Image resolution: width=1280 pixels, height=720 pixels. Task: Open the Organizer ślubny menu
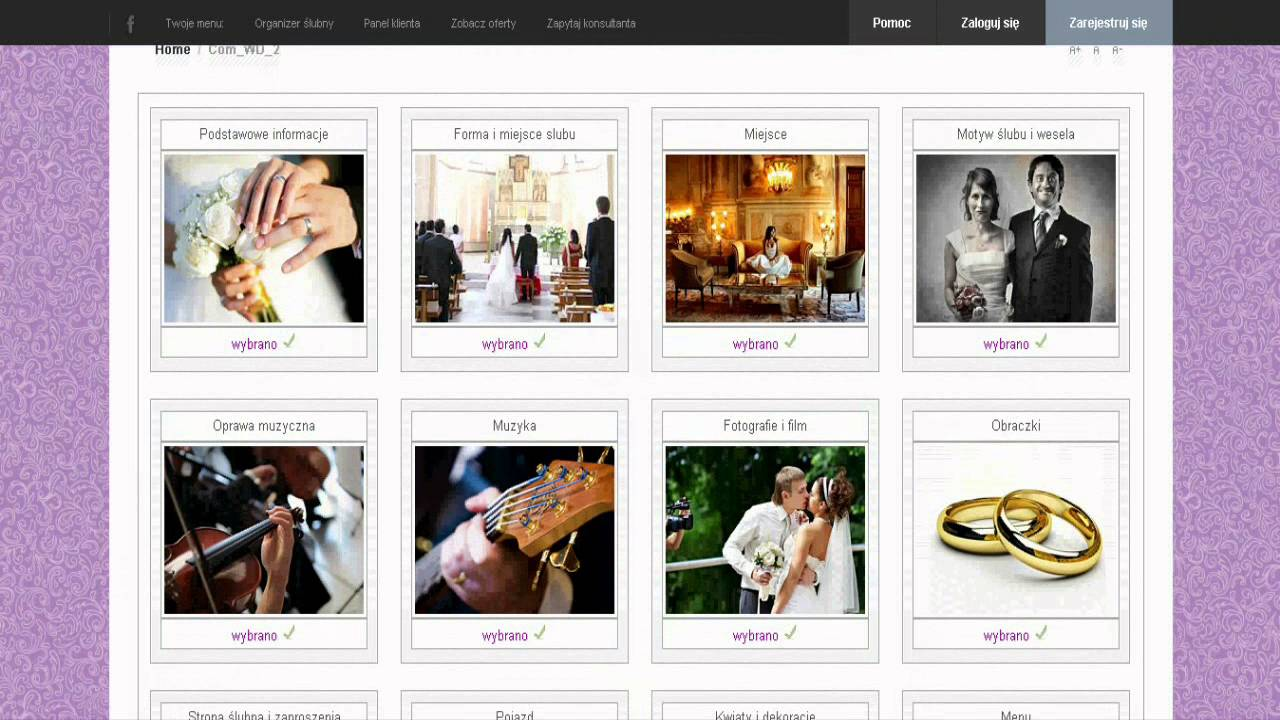294,23
